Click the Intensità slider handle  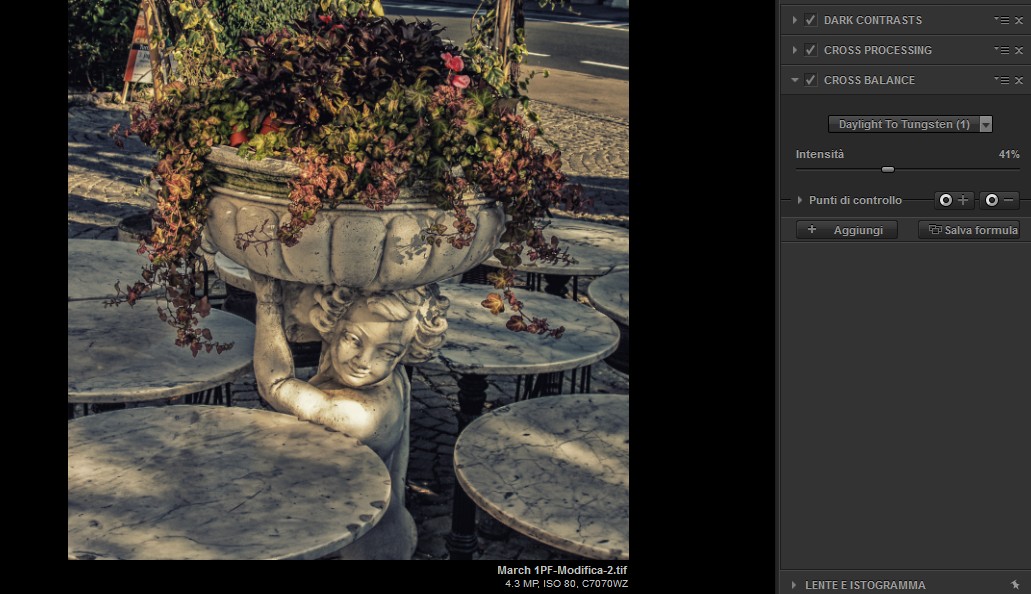pos(888,169)
